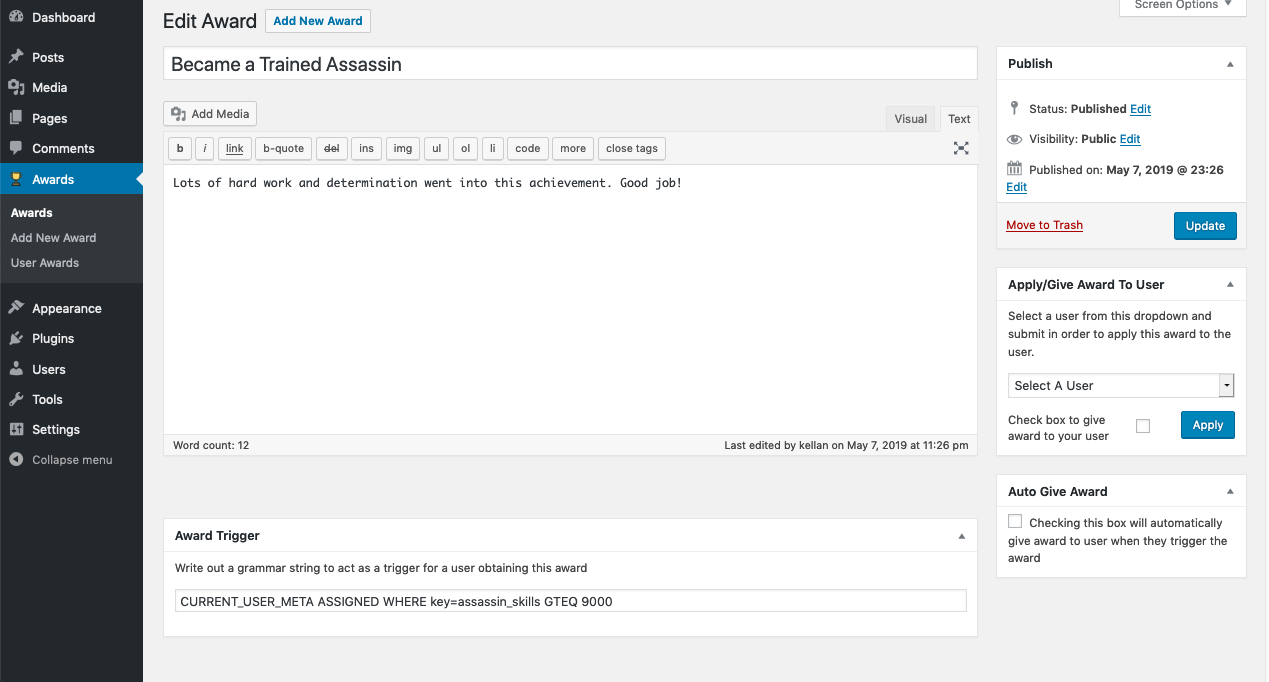Insert the more tag button

[573, 148]
